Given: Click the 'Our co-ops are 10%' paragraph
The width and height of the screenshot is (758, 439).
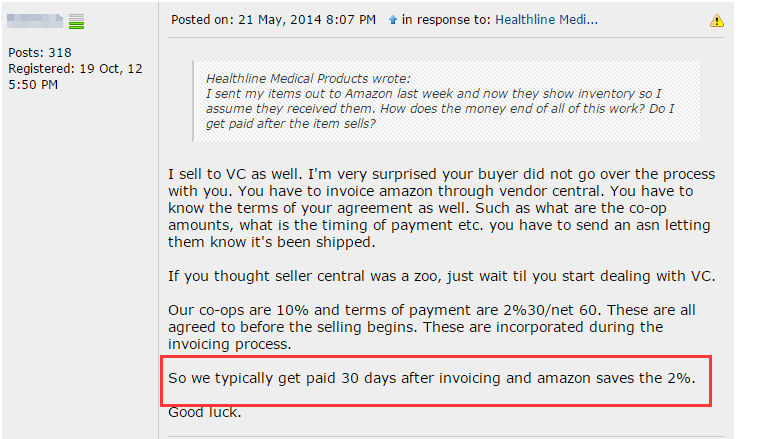Looking at the screenshot, I should click(432, 327).
